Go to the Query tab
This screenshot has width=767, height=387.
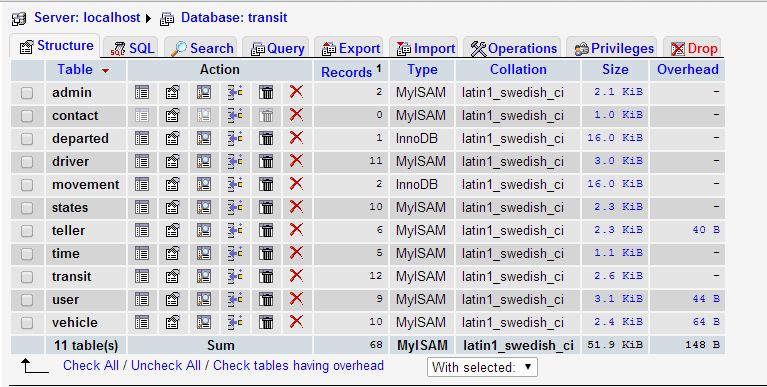pos(277,48)
